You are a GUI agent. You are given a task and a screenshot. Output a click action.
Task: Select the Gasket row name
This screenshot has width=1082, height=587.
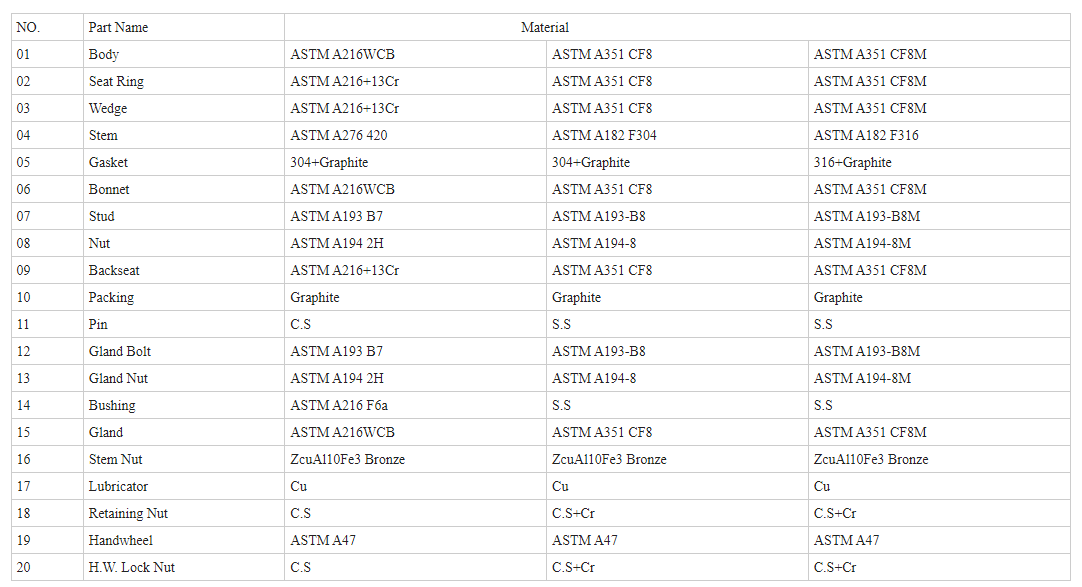pyautogui.click(x=184, y=162)
